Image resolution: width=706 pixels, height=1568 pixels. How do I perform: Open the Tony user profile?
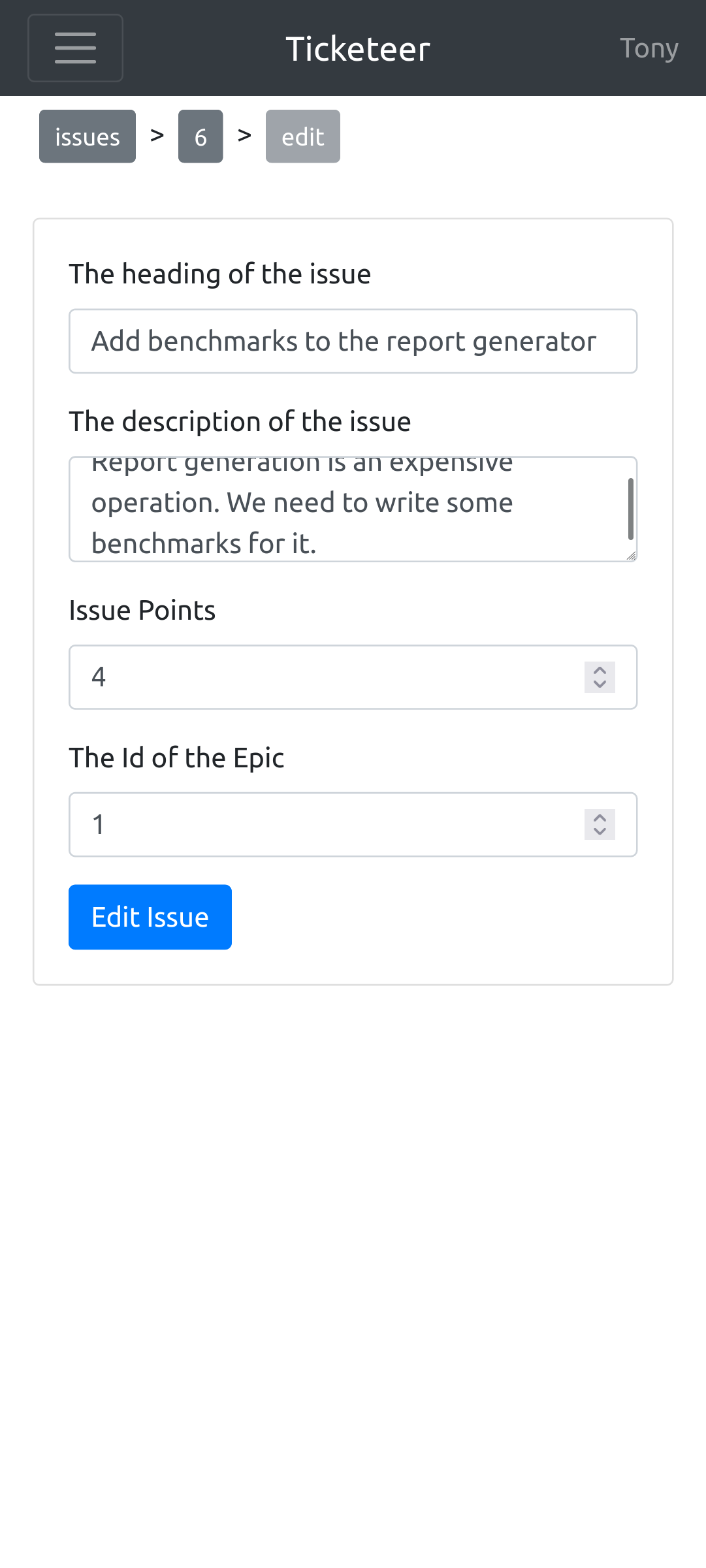pos(649,48)
